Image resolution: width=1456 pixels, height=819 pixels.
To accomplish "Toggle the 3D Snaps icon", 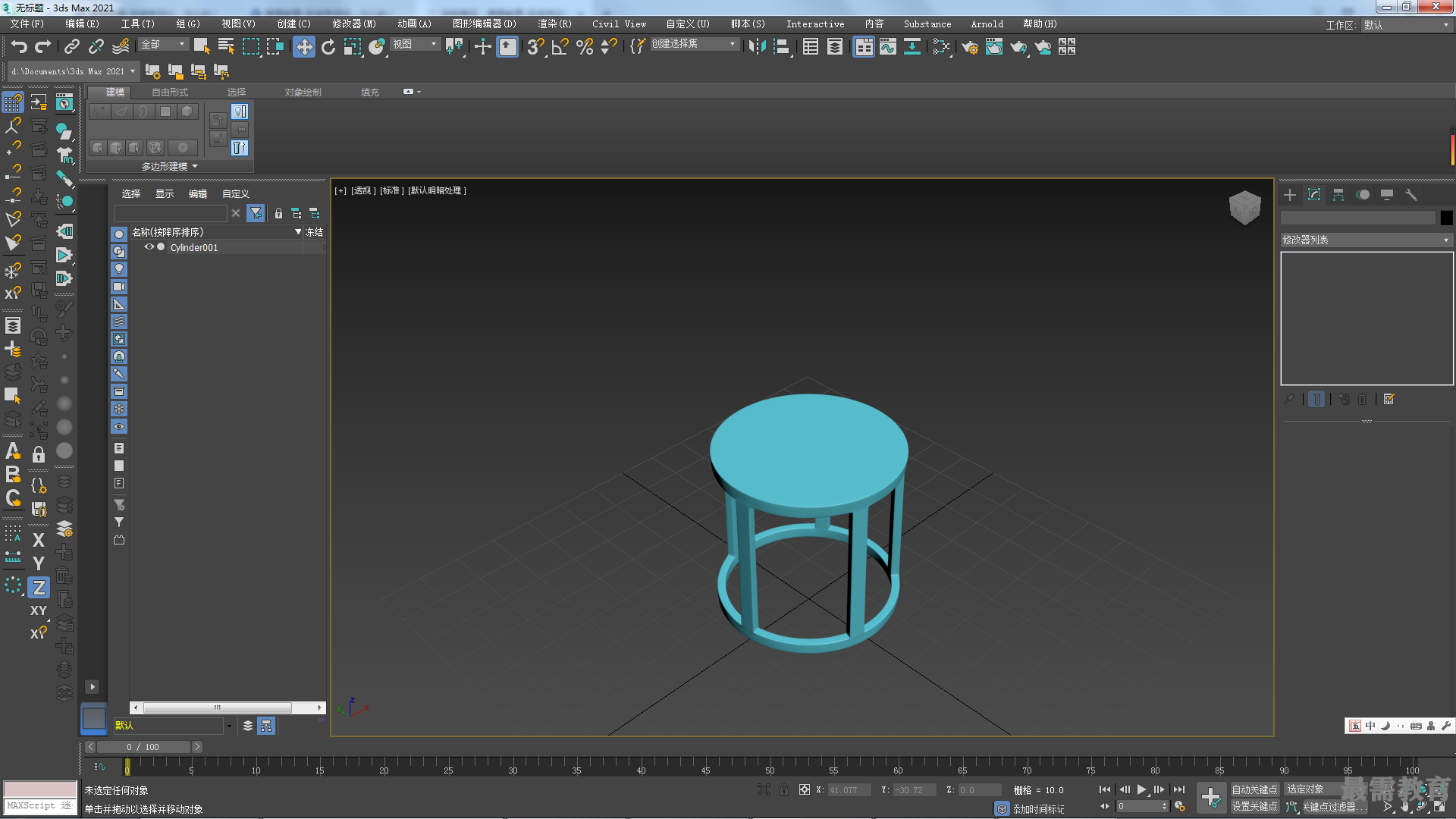I will click(x=536, y=47).
